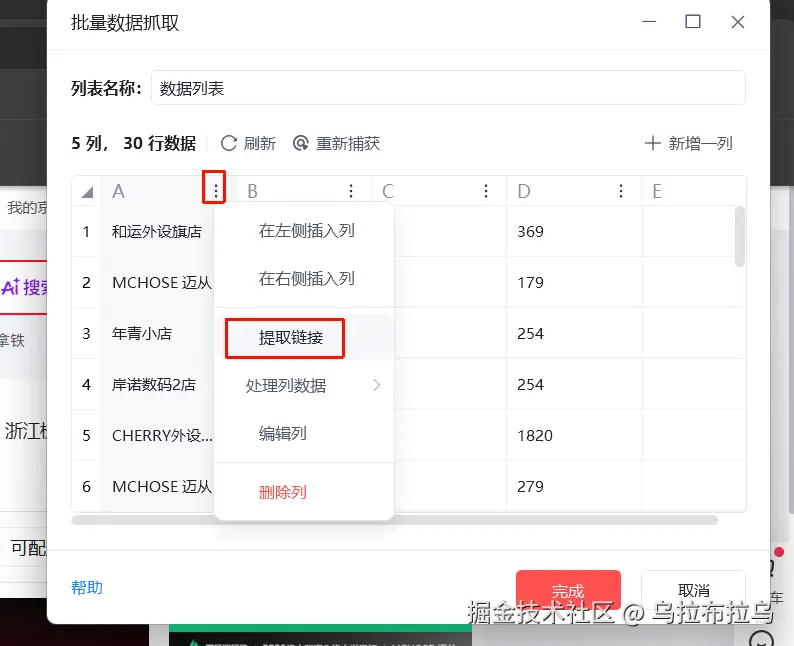Select row number 6

[x=87, y=487]
